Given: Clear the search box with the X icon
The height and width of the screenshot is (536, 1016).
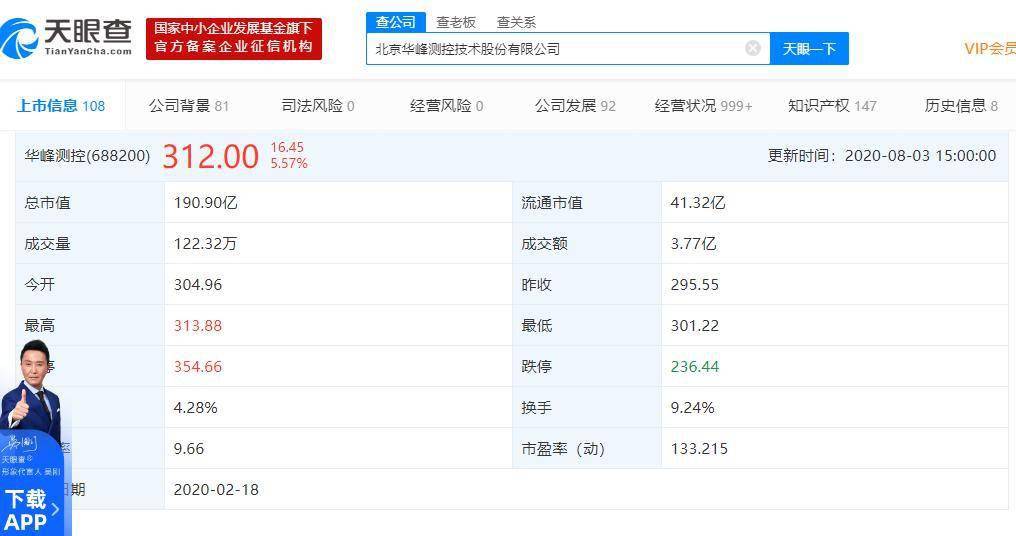Looking at the screenshot, I should 752,48.
